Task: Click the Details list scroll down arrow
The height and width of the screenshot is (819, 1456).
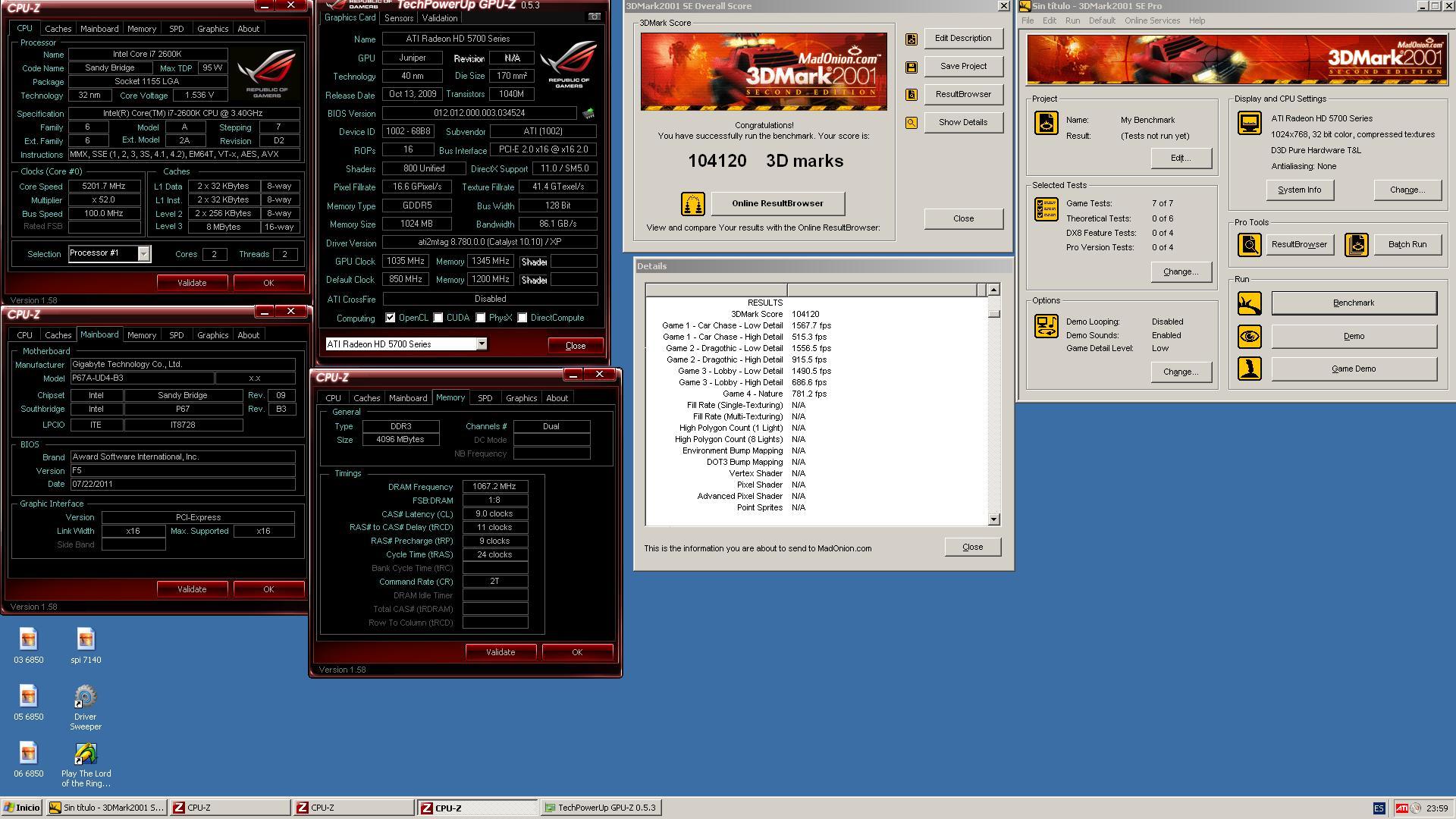Action: pyautogui.click(x=993, y=519)
